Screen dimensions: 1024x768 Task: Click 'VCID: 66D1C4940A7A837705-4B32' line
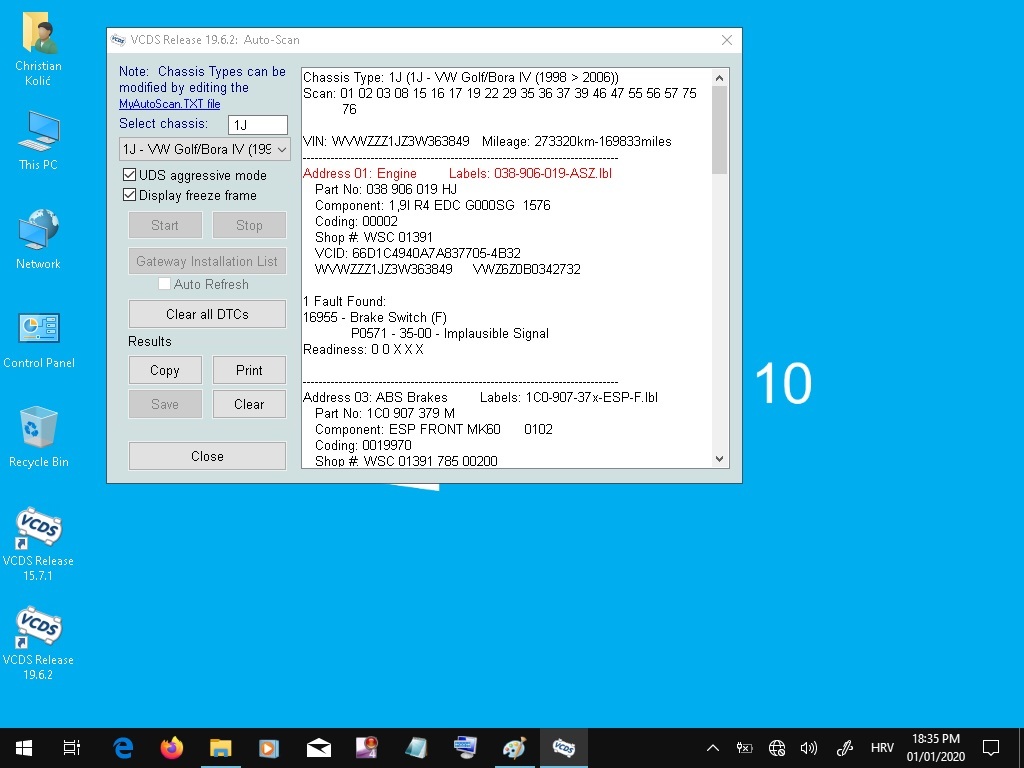coord(418,253)
